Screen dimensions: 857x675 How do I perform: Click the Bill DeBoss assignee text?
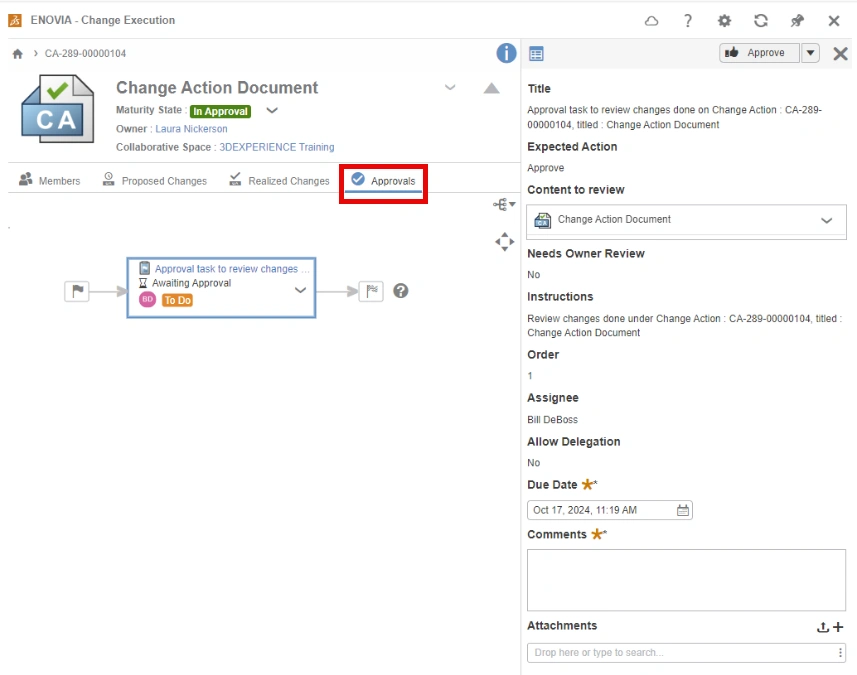pyautogui.click(x=552, y=420)
